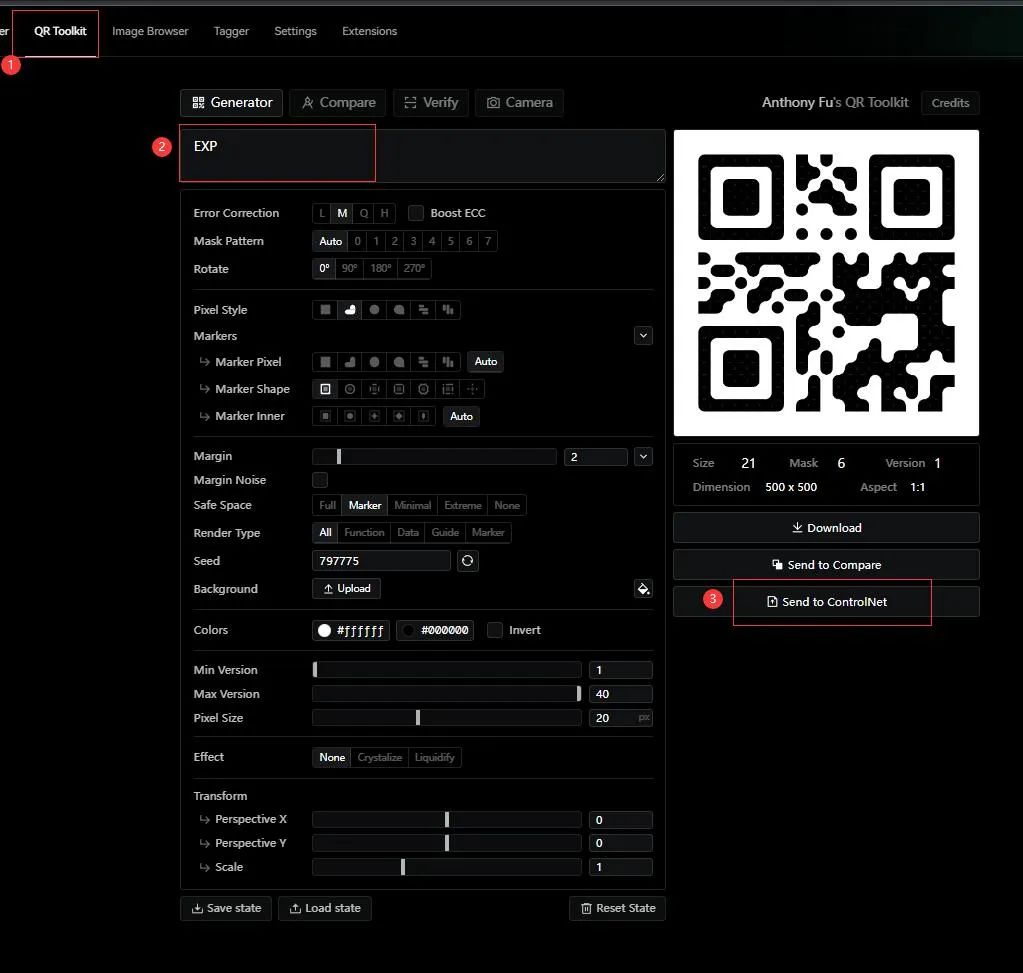
Task: Set Safe Space to Minimal
Action: coord(412,505)
